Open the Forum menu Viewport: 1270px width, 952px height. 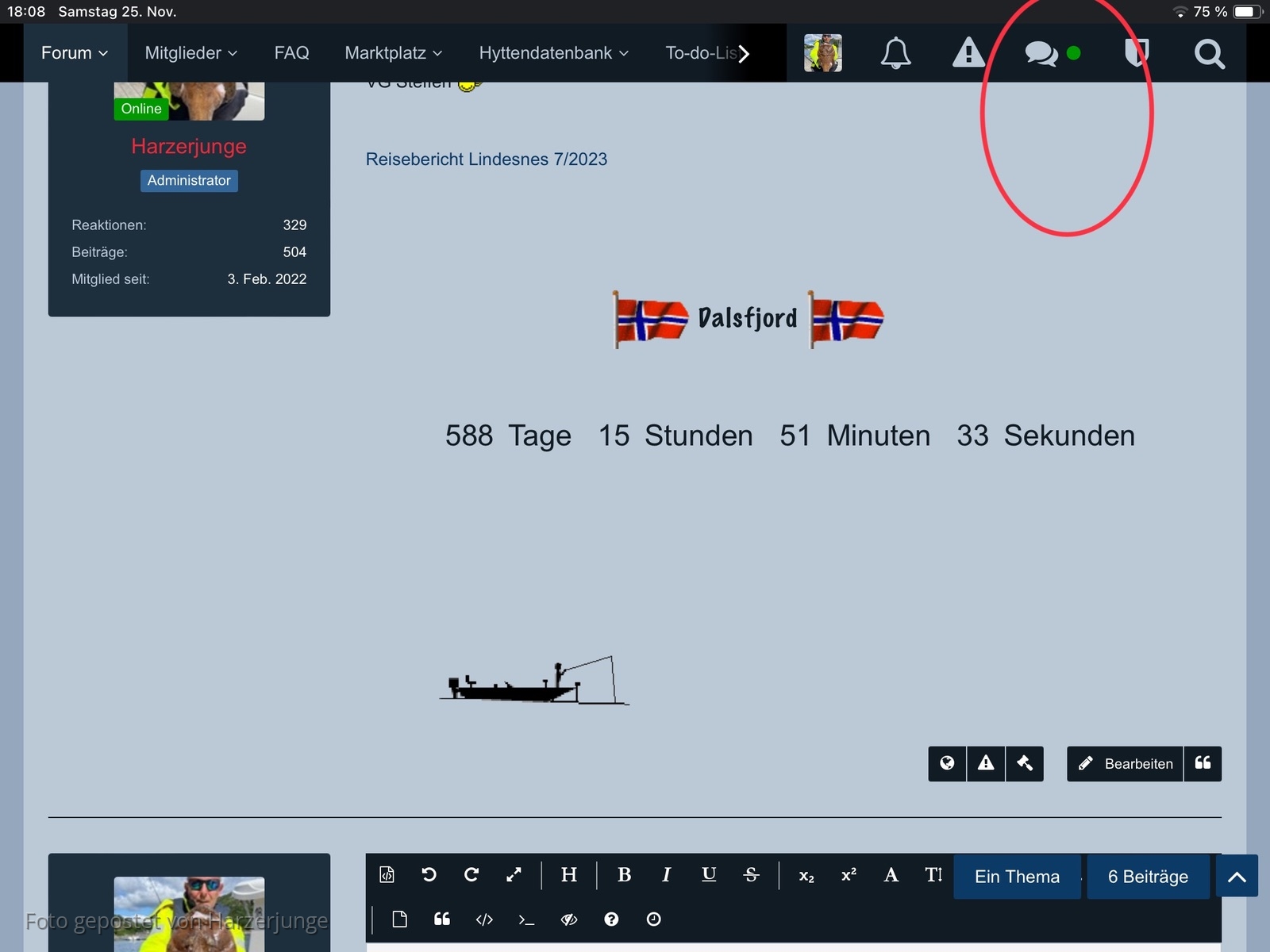coord(75,53)
